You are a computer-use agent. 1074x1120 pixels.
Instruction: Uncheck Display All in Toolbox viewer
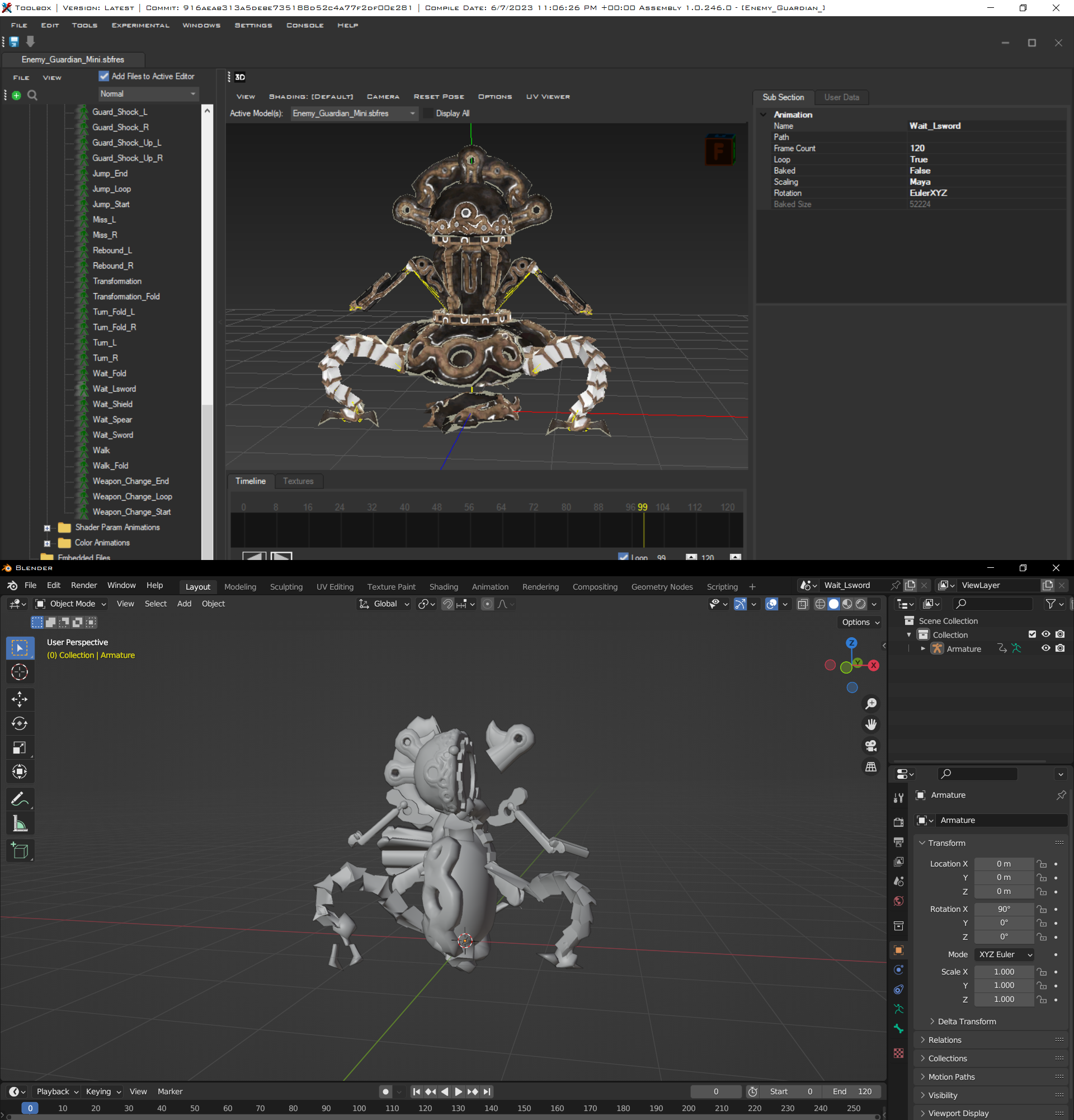428,113
